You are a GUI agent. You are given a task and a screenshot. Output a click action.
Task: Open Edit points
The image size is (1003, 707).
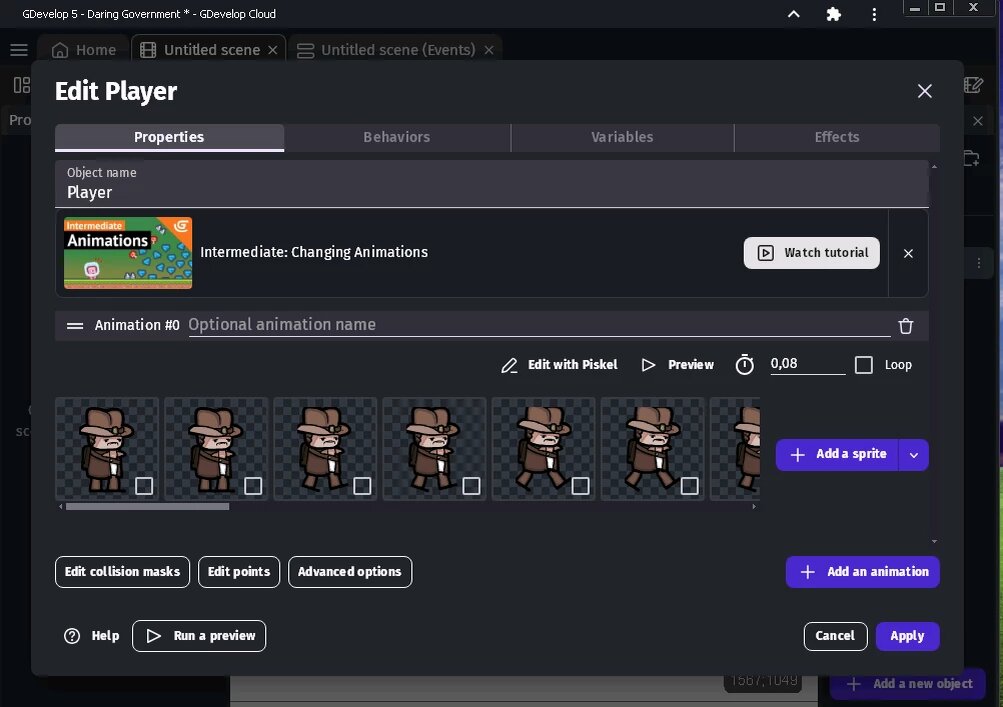239,571
